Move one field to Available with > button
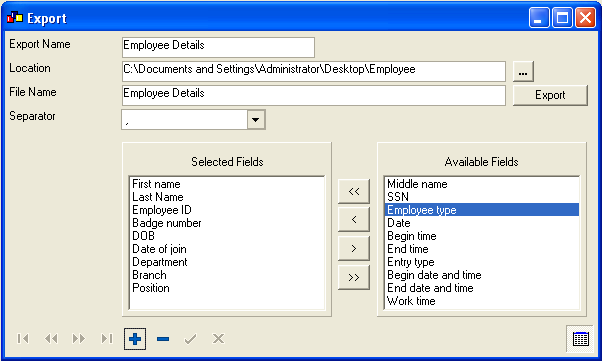The image size is (602, 361). 354,248
